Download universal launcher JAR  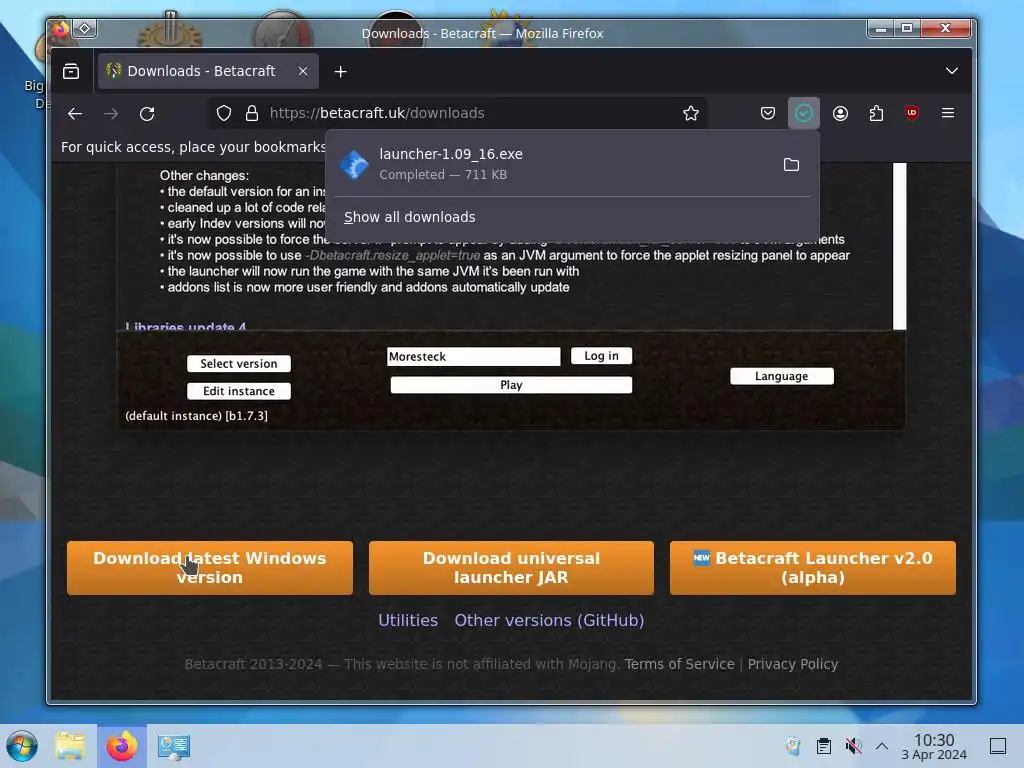pos(511,568)
